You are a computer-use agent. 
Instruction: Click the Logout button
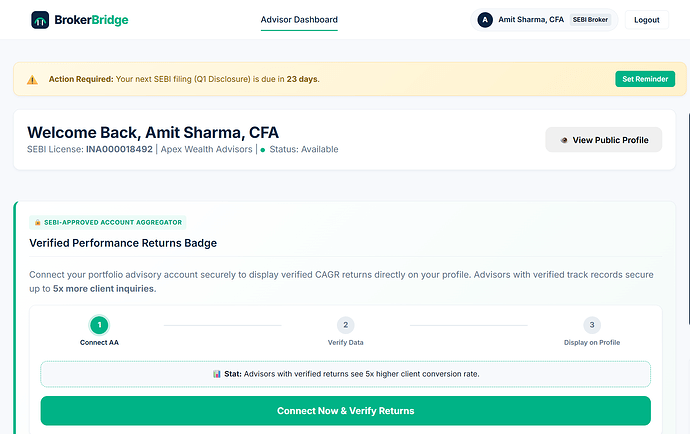[646, 20]
